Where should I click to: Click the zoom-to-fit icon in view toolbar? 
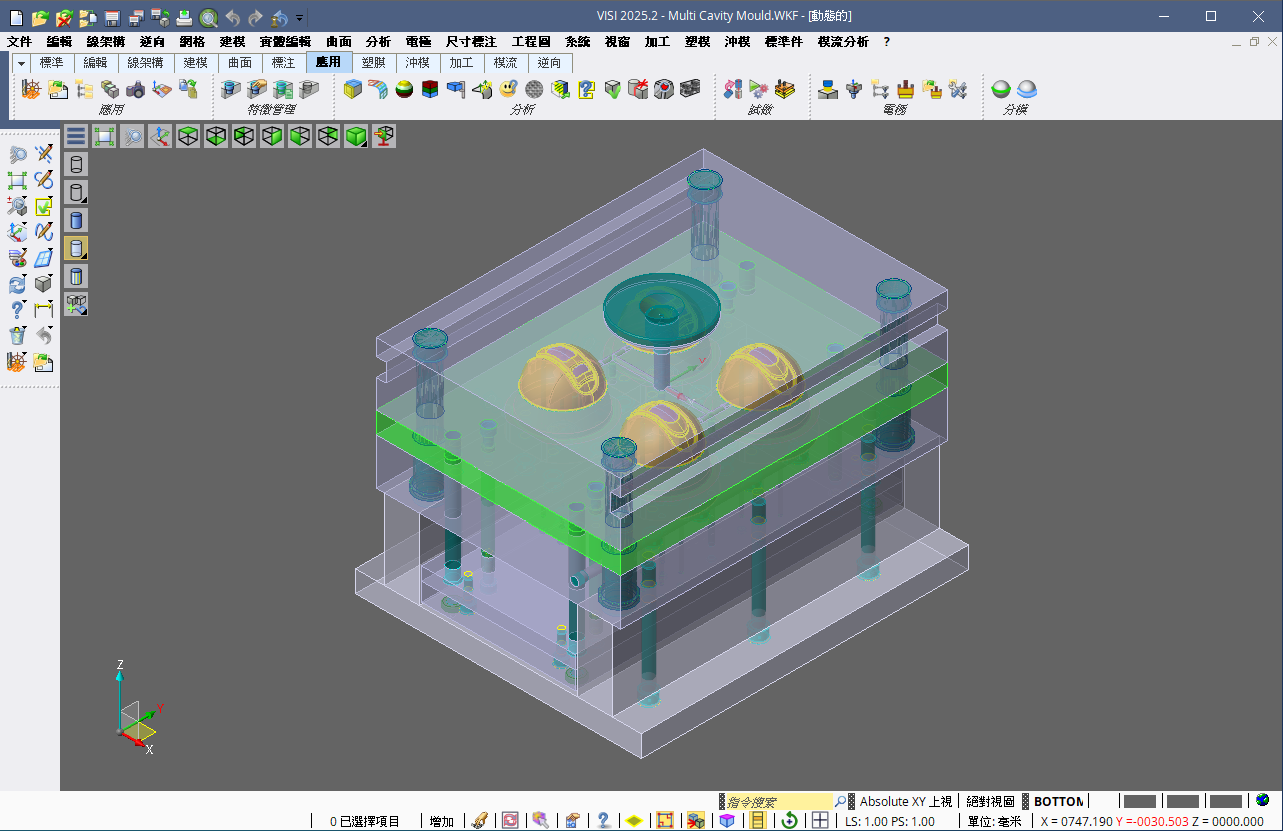105,136
